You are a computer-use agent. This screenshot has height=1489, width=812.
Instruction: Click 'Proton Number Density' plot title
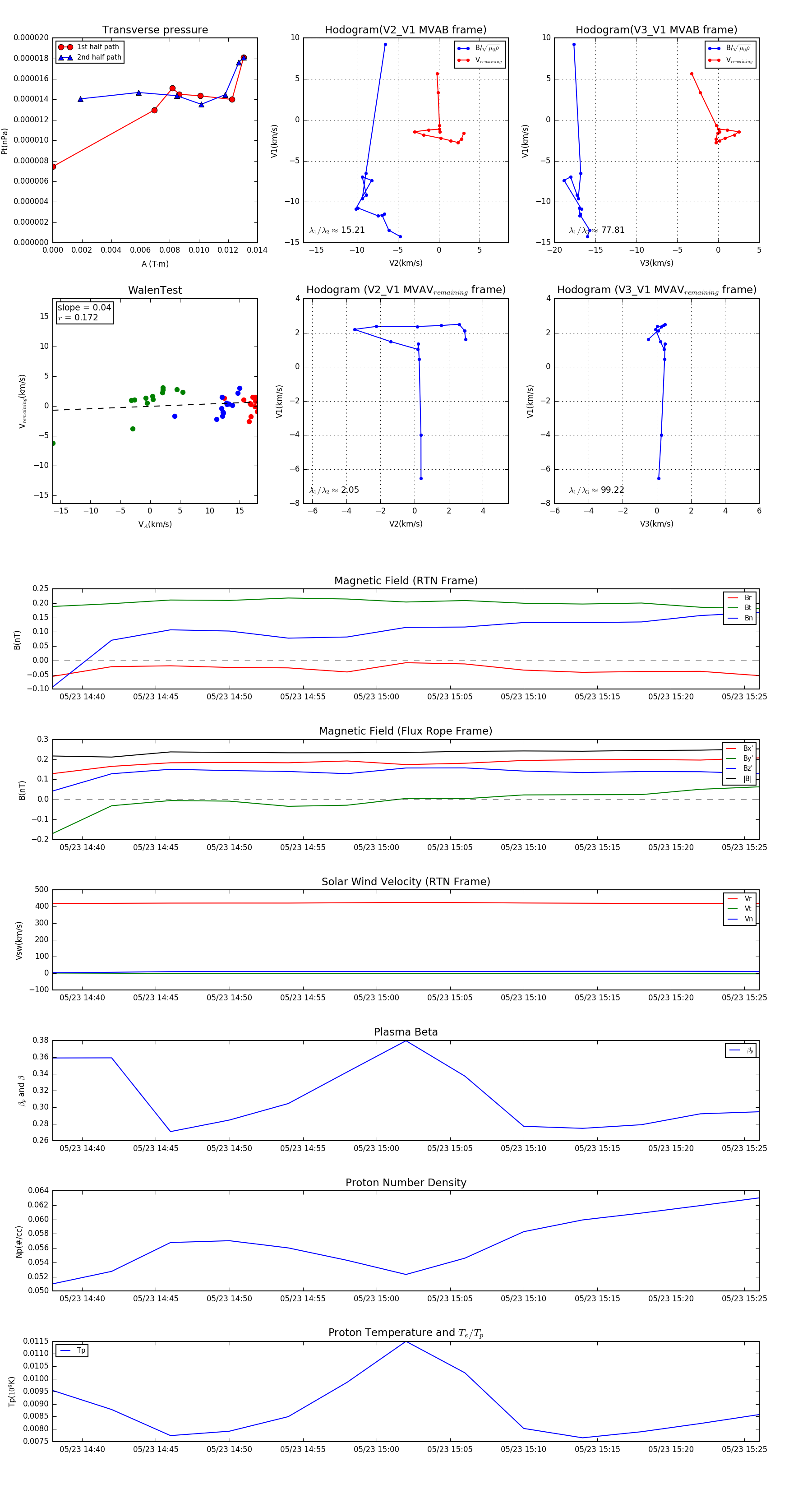pos(406,1183)
